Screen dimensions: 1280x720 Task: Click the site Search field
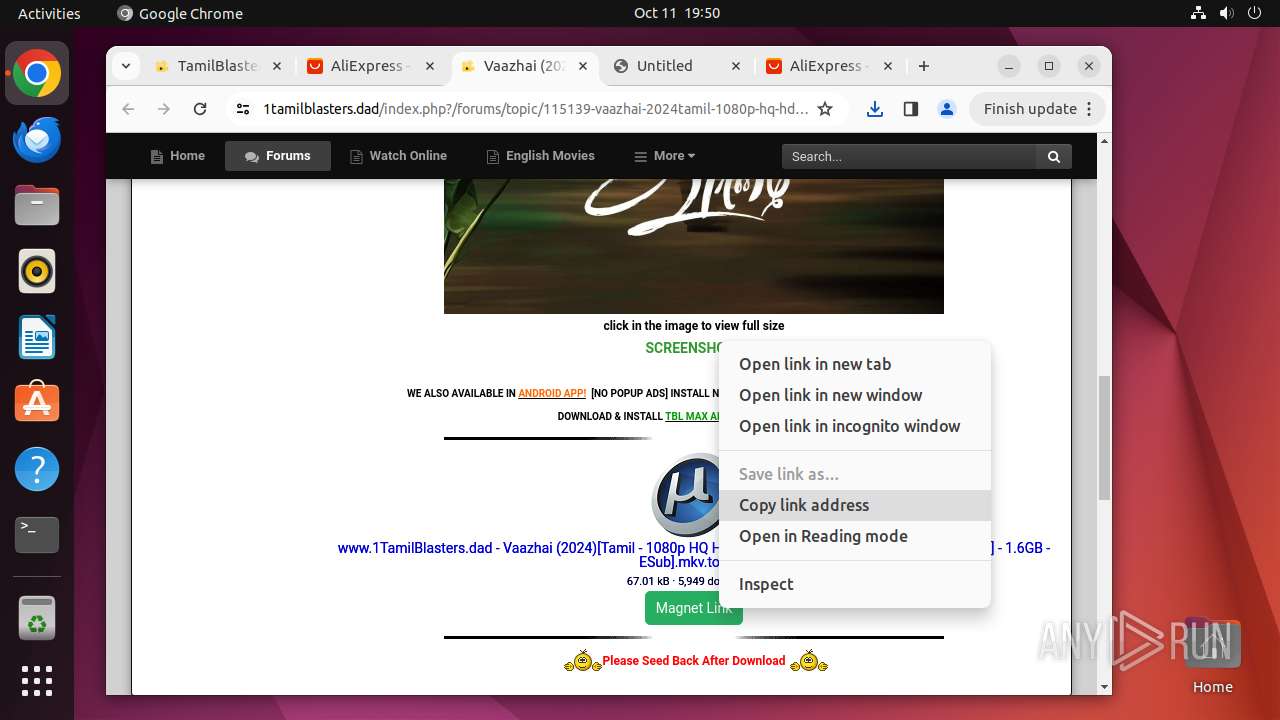pos(909,156)
